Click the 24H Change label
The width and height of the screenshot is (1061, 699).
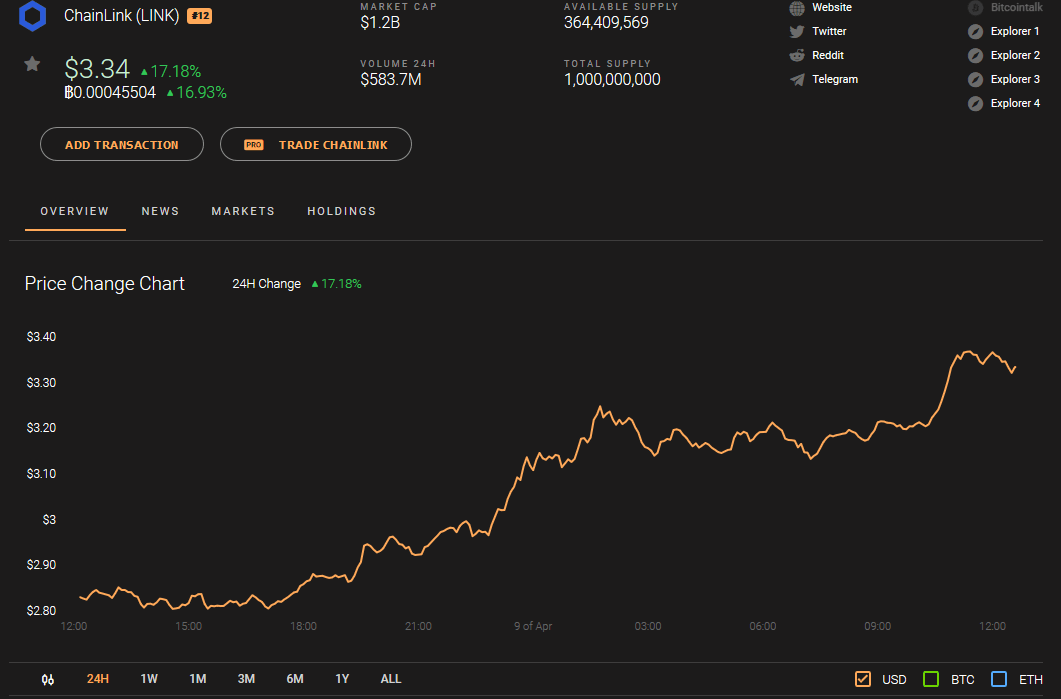point(267,284)
